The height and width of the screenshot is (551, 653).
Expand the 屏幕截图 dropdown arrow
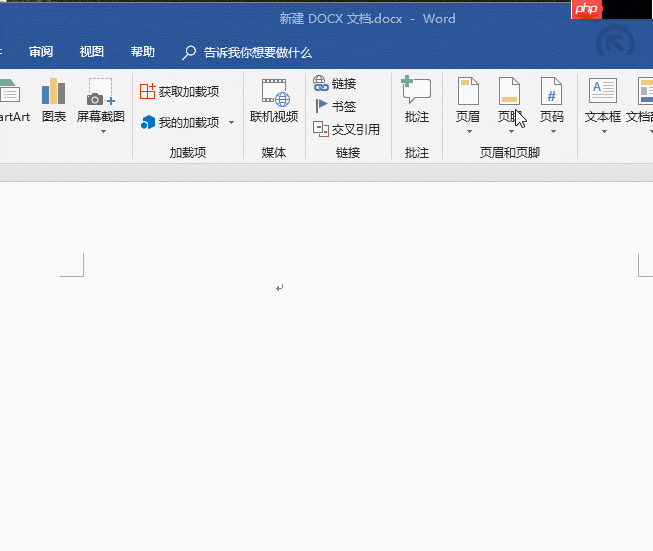pos(103,132)
